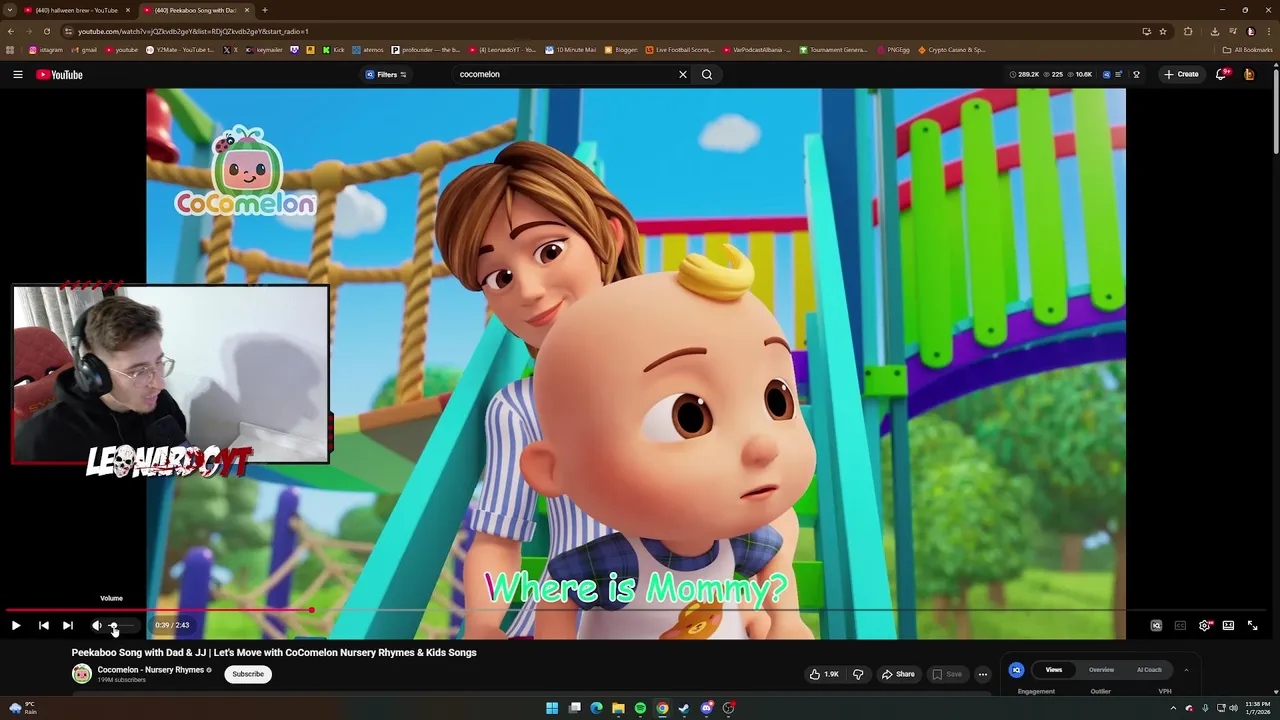Bookmark this page with the star icon
Image resolution: width=1280 pixels, height=720 pixels.
tap(1163, 31)
